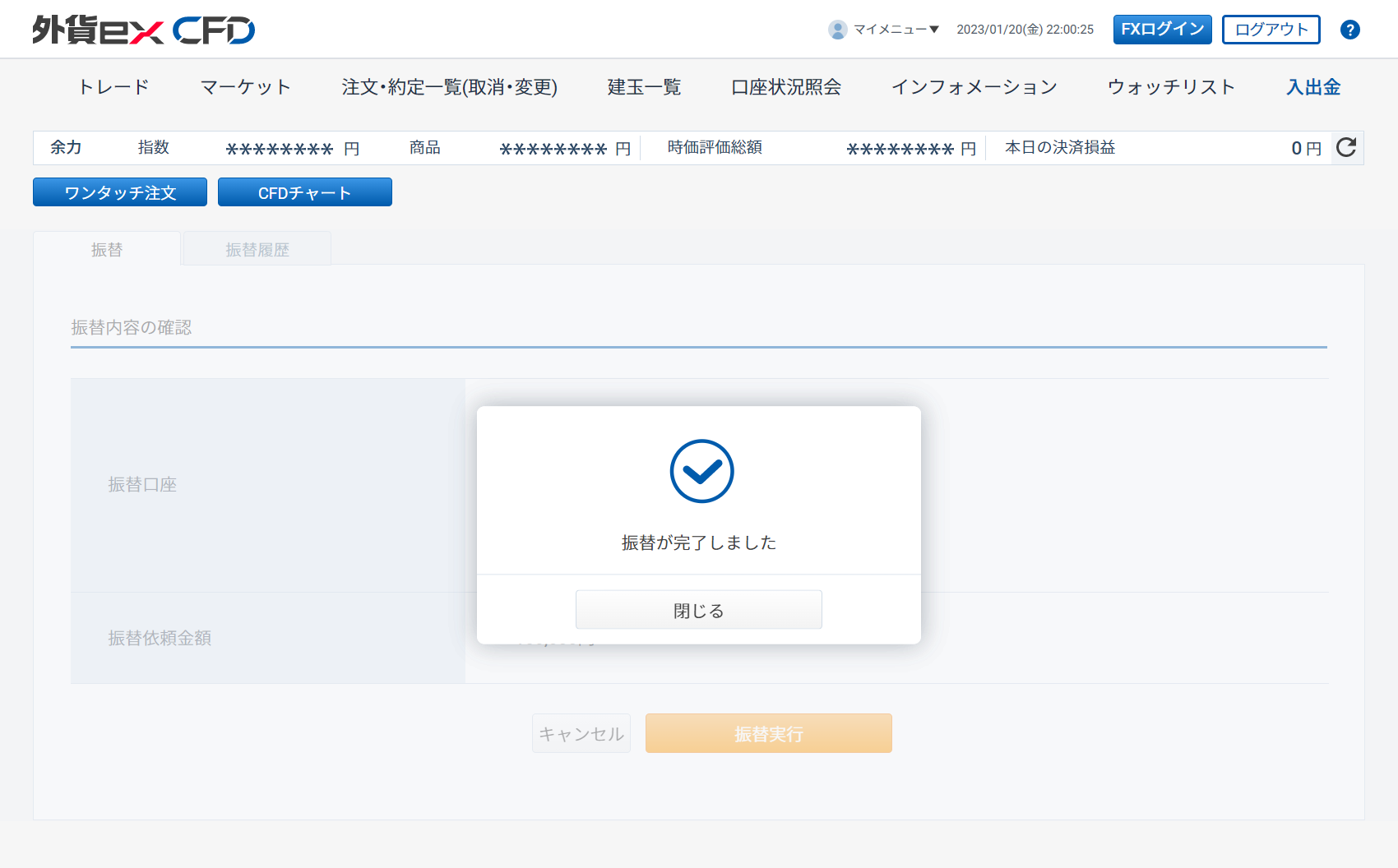Open the ウォッチリスト menu item
Viewport: 1398px width, 868px height.
(x=1171, y=87)
